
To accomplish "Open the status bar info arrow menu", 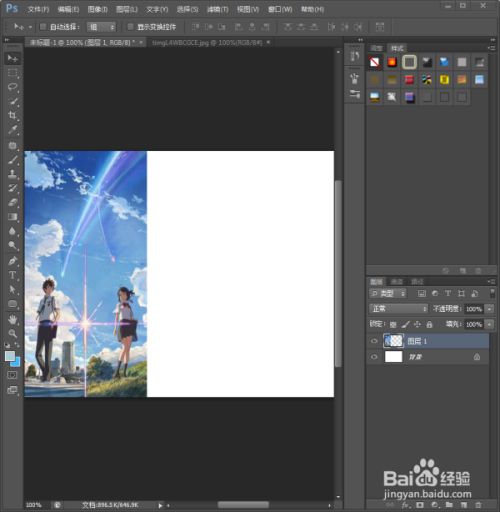I will pyautogui.click(x=160, y=505).
